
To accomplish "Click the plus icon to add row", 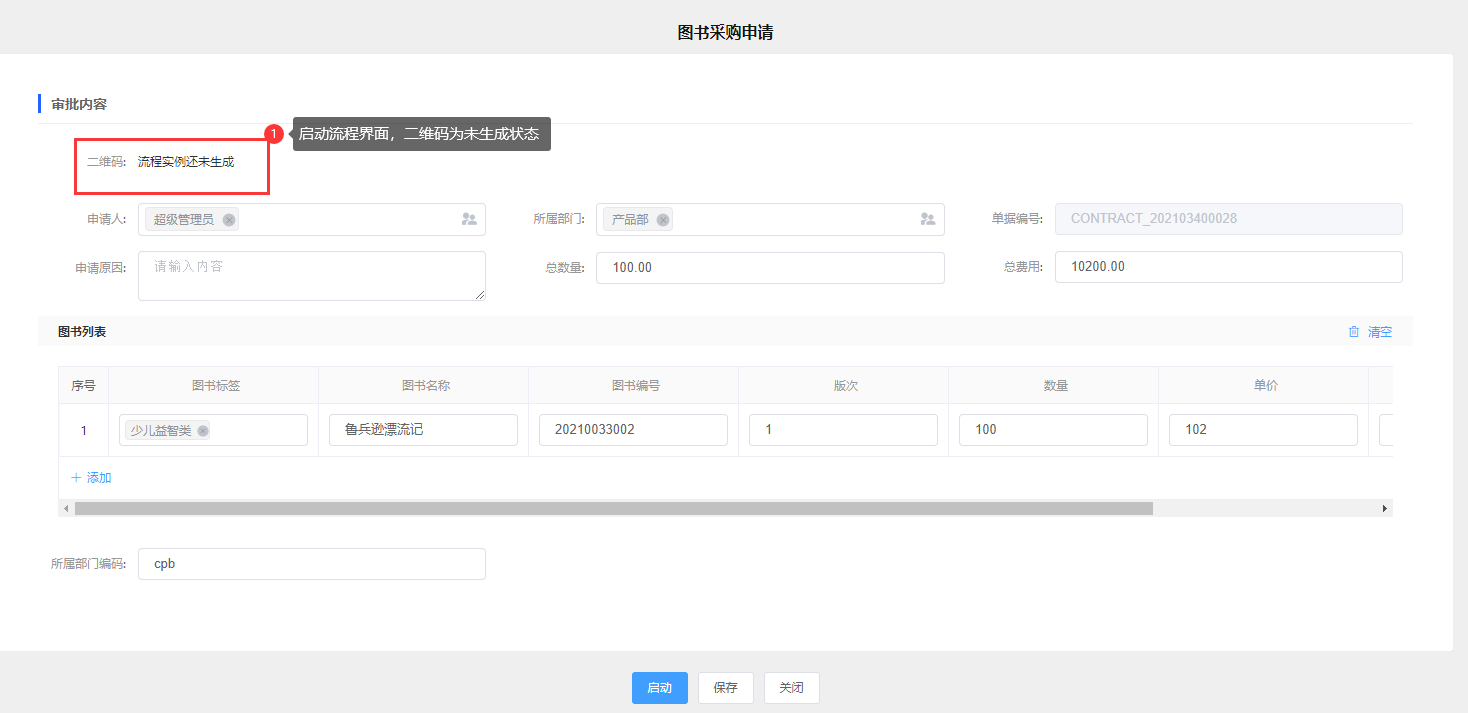I will (x=76, y=478).
